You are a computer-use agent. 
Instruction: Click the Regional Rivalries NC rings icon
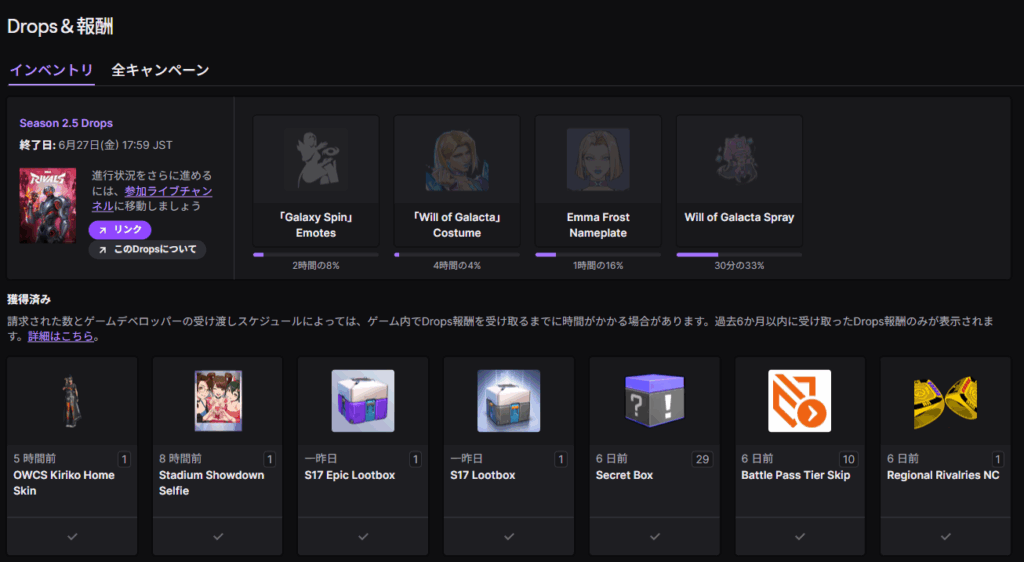point(946,401)
